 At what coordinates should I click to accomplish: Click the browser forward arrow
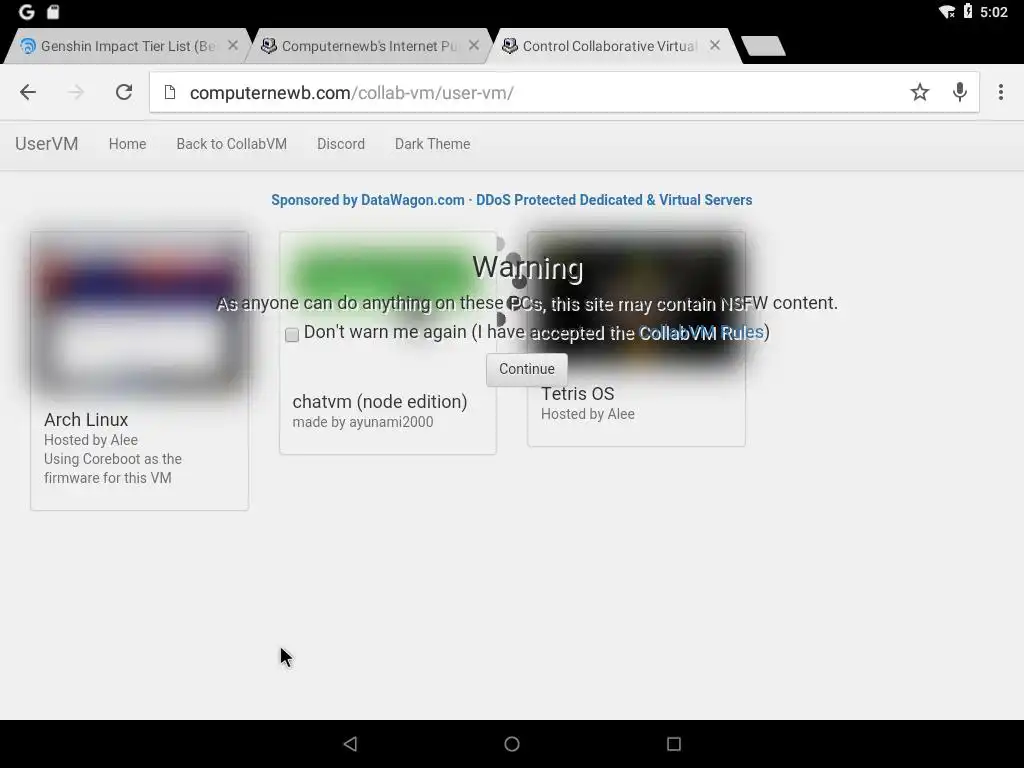tap(76, 92)
